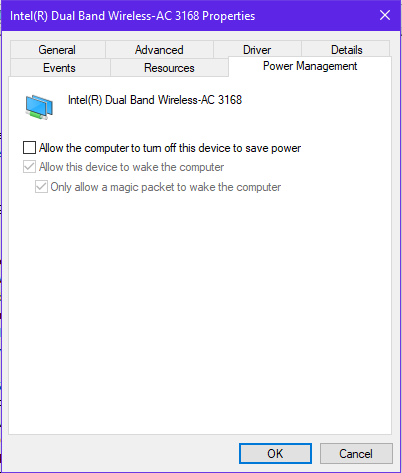Show the Details tab
The height and width of the screenshot is (473, 402).
[346, 50]
